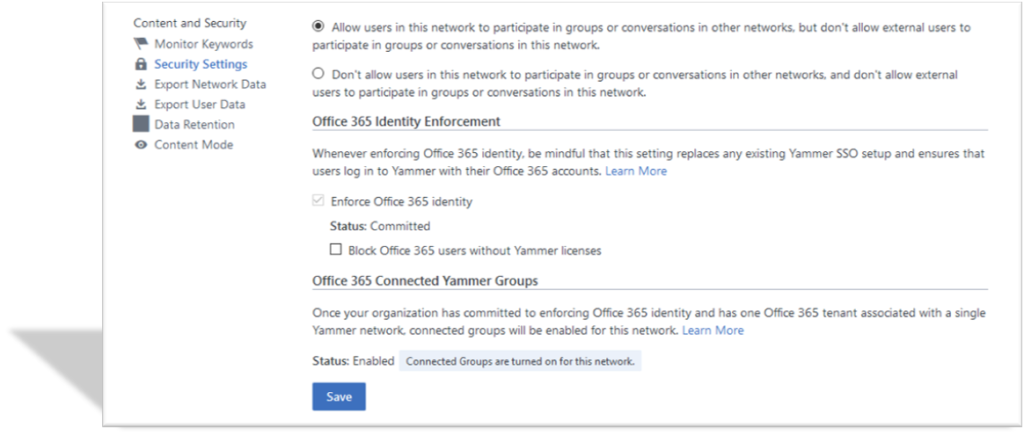
Task: Go to Export Network Data
Action: tap(210, 85)
